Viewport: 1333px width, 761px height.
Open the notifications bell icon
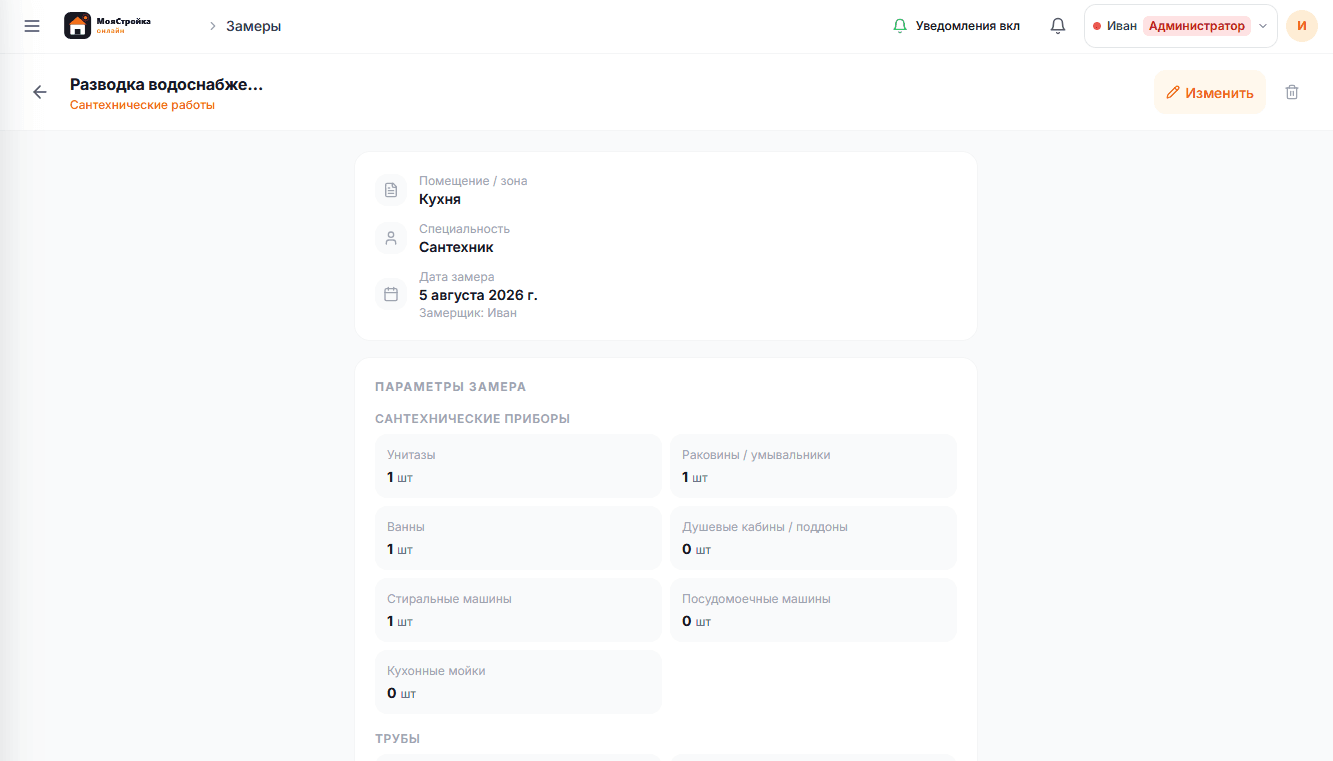(x=1058, y=26)
